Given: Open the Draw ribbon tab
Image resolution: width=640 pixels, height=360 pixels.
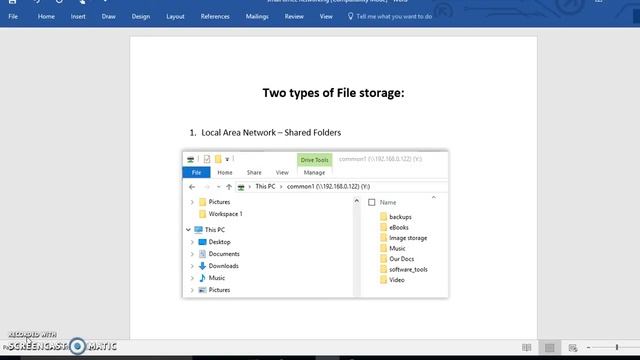Looking at the screenshot, I should (x=109, y=17).
